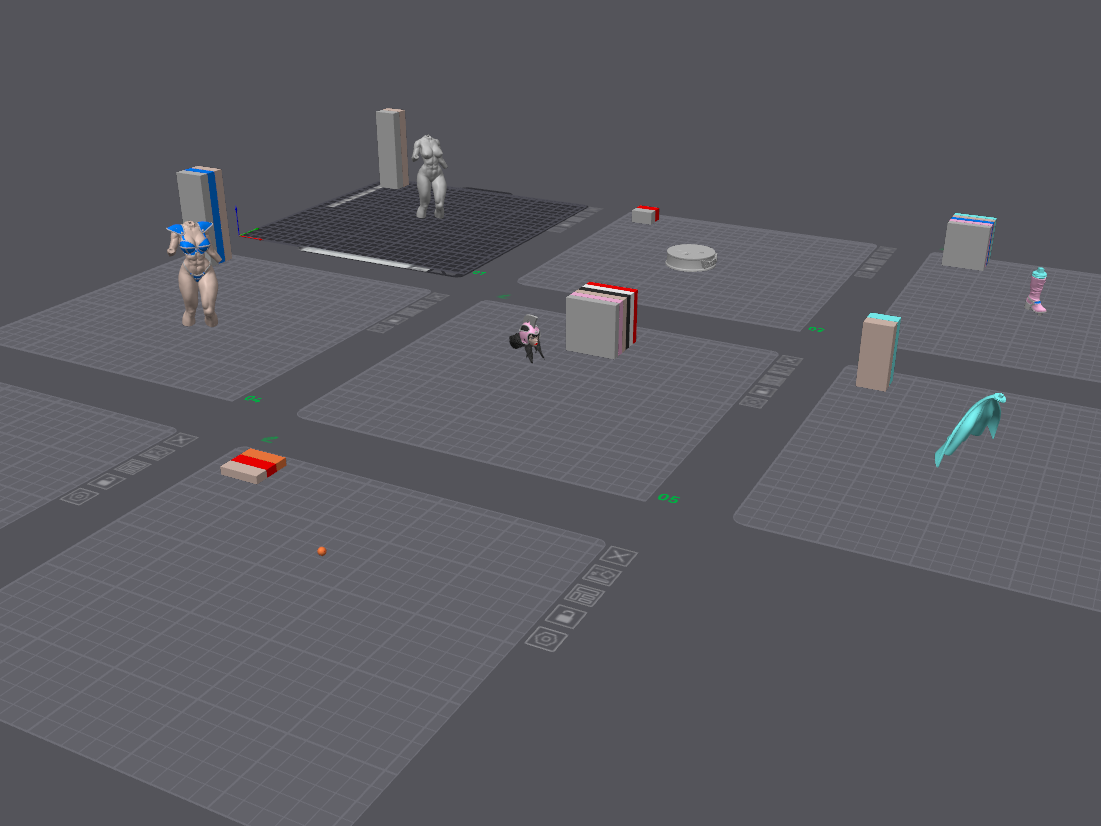
Task: Click X icon next to plate 05
Action: [x=789, y=361]
